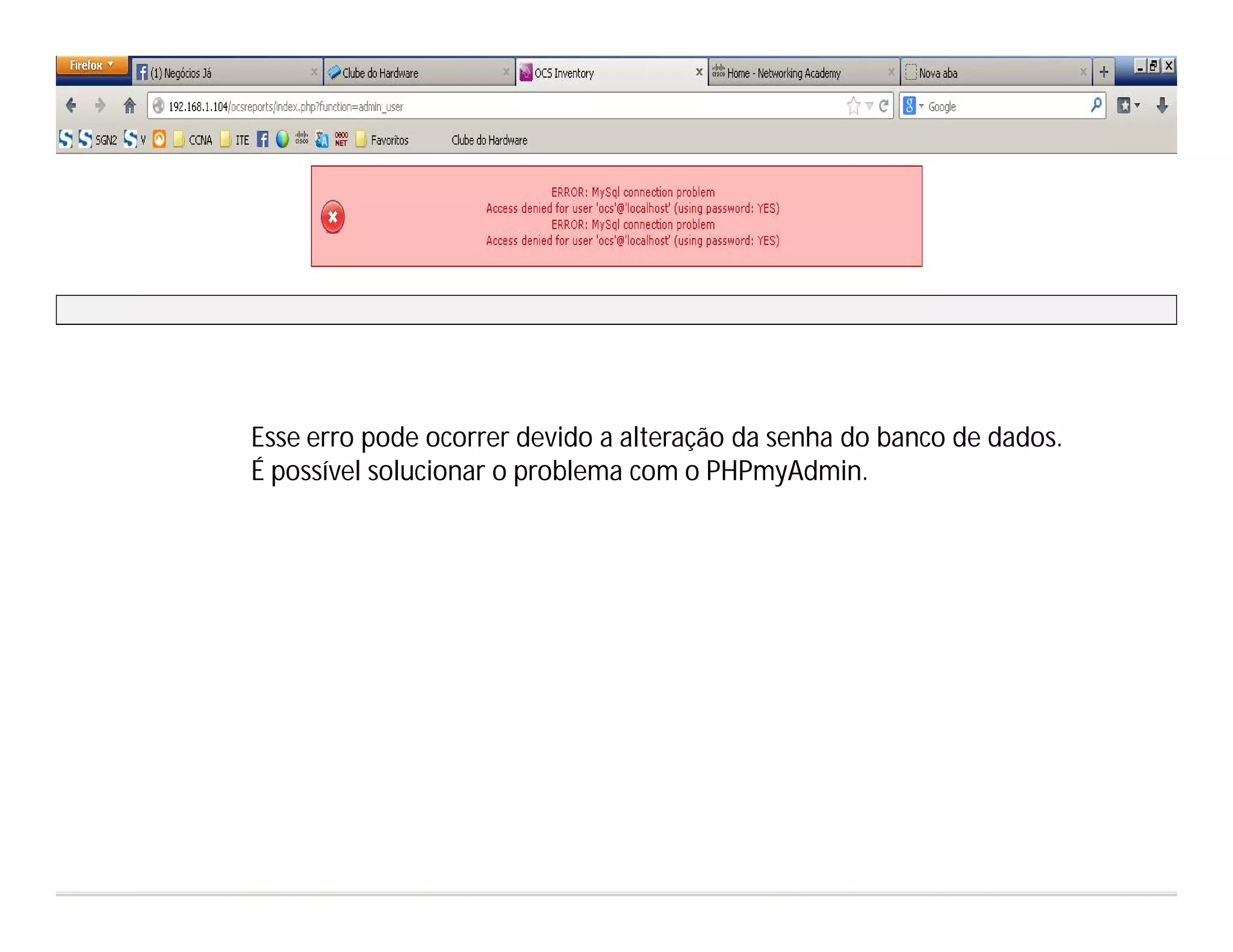Open the Cisco bookmark icon
The image size is (1233, 952).
pos(302,138)
